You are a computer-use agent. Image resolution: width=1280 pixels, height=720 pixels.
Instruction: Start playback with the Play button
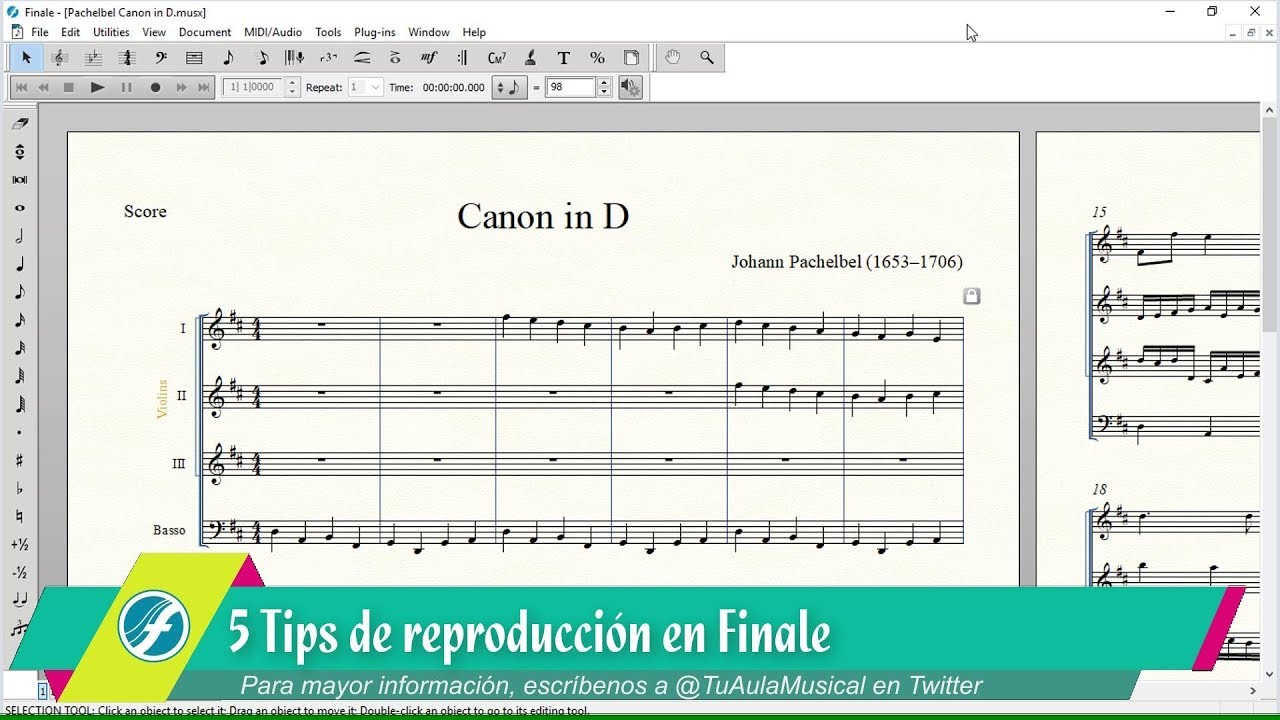pos(97,88)
